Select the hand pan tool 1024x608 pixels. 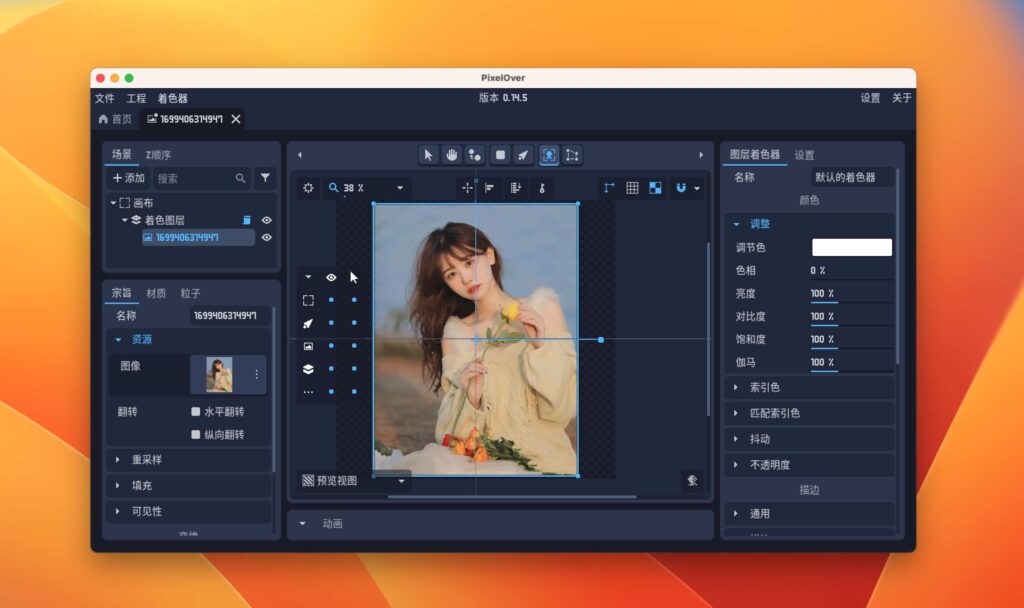click(x=451, y=155)
